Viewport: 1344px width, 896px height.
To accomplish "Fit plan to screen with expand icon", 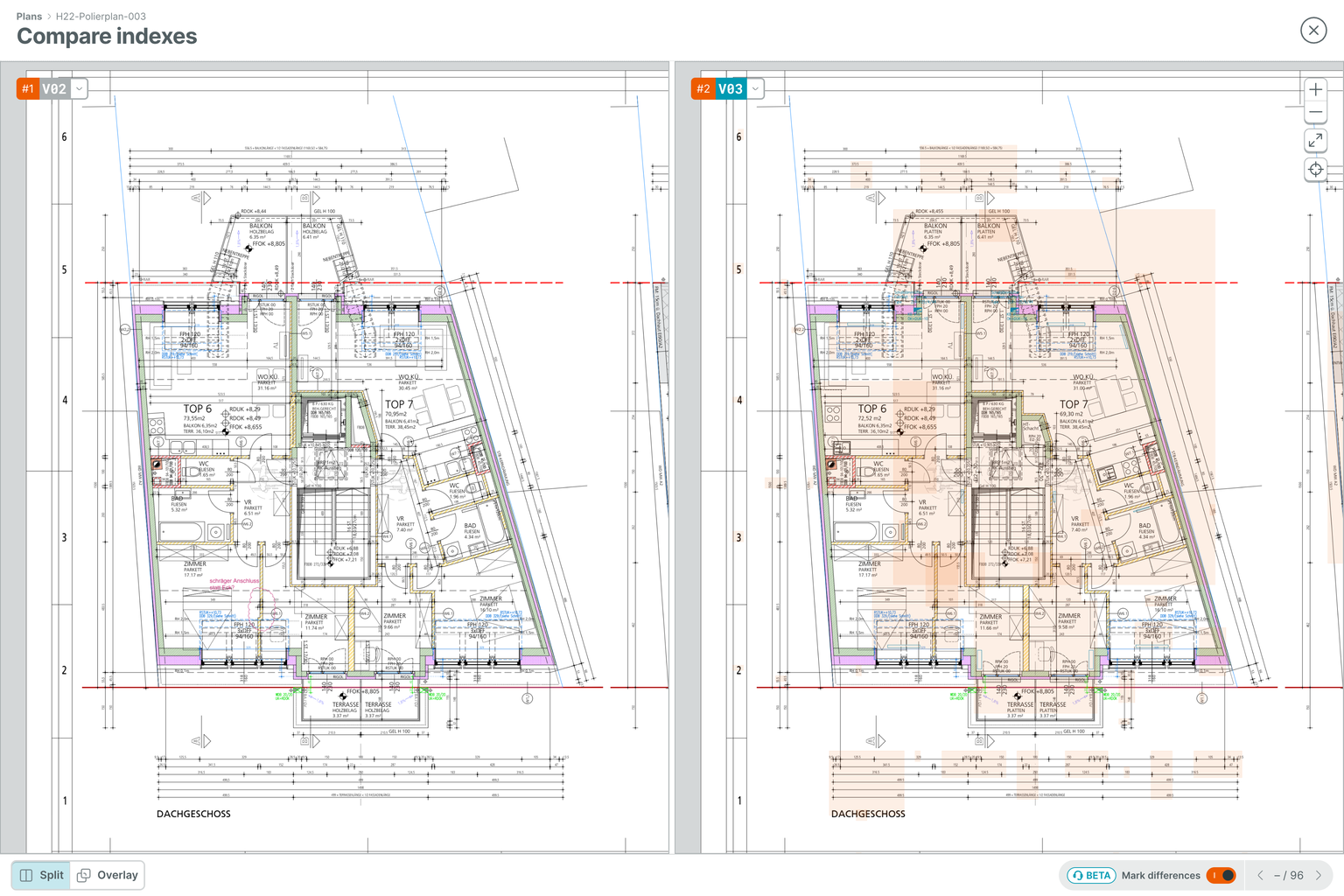I will (x=1315, y=141).
